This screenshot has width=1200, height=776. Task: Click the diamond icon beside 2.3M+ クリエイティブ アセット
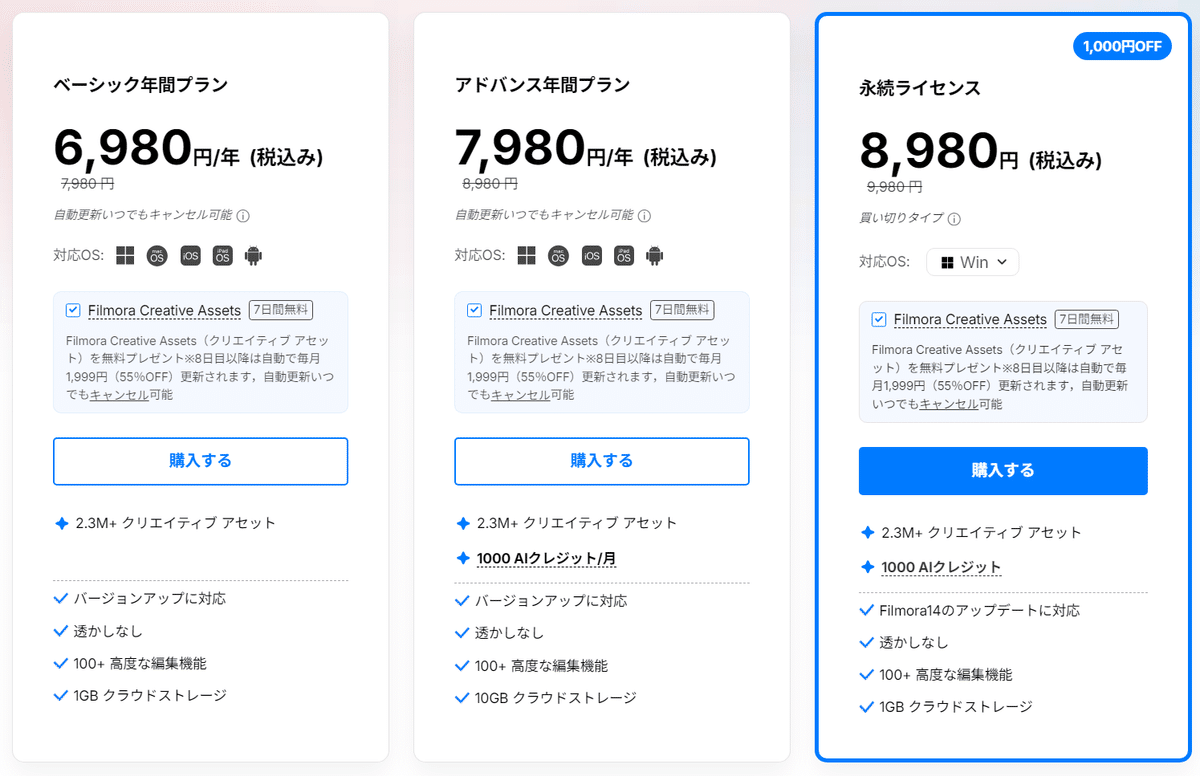62,522
